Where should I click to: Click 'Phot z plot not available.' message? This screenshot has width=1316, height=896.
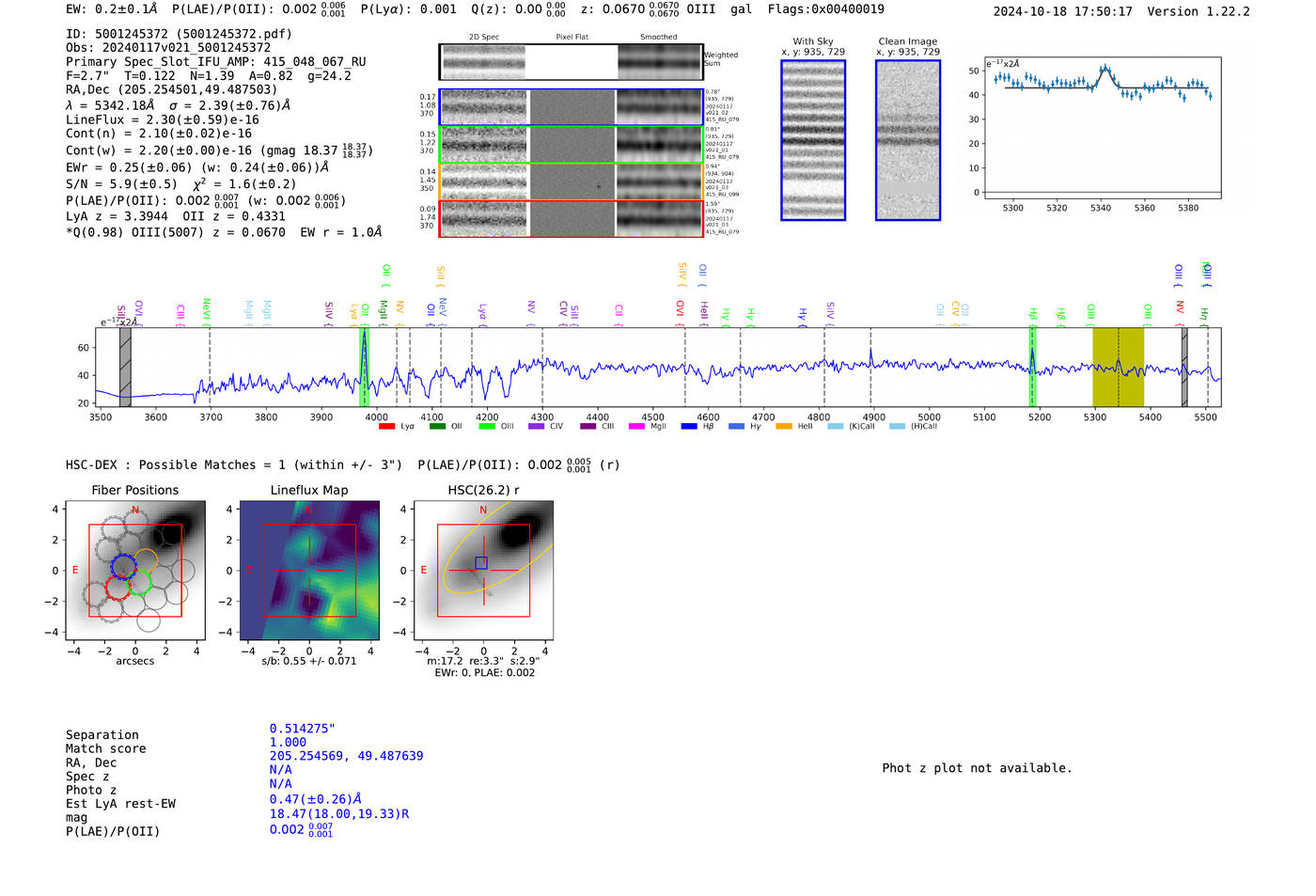coord(977,768)
